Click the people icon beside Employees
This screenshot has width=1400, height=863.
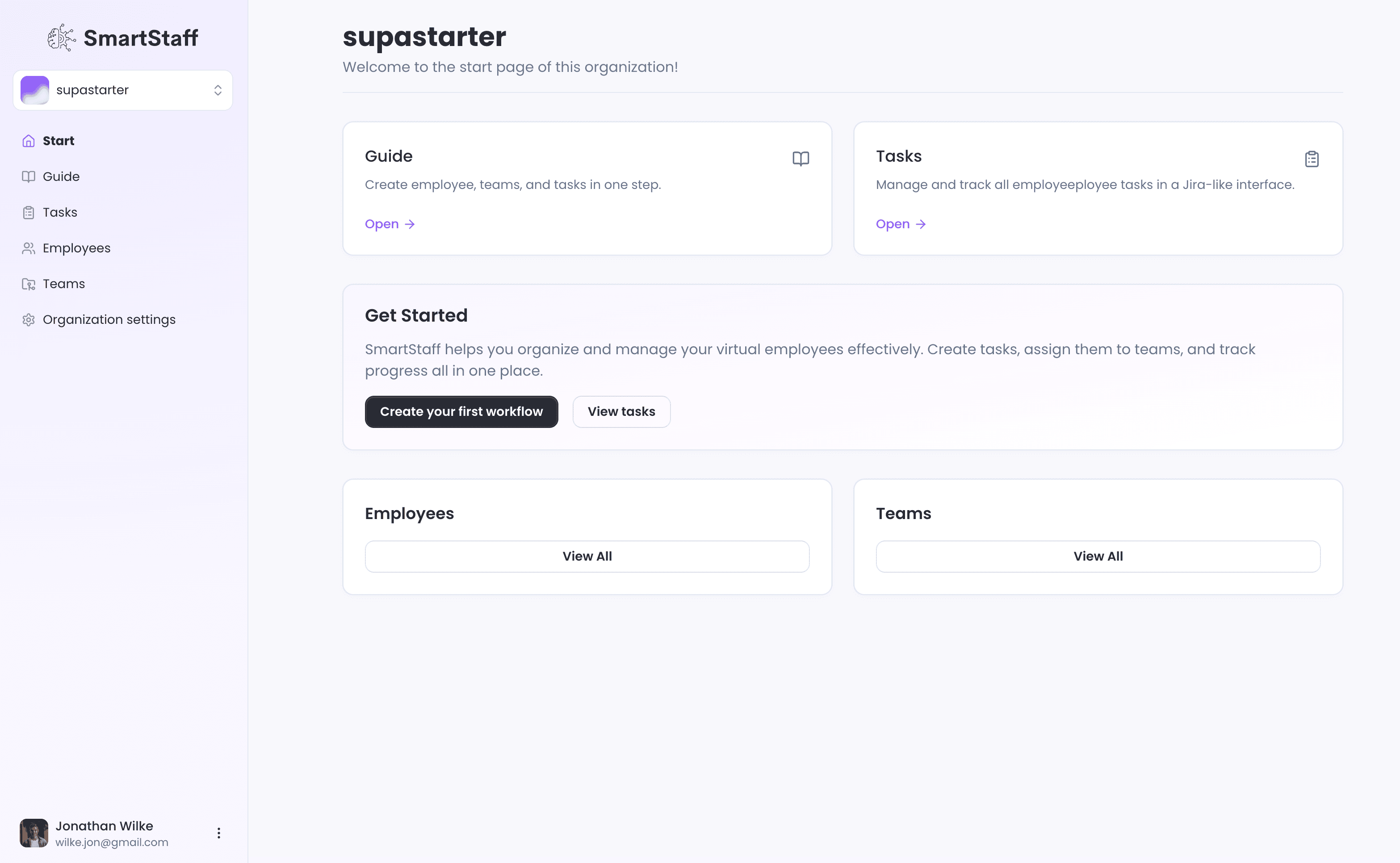tap(29, 248)
